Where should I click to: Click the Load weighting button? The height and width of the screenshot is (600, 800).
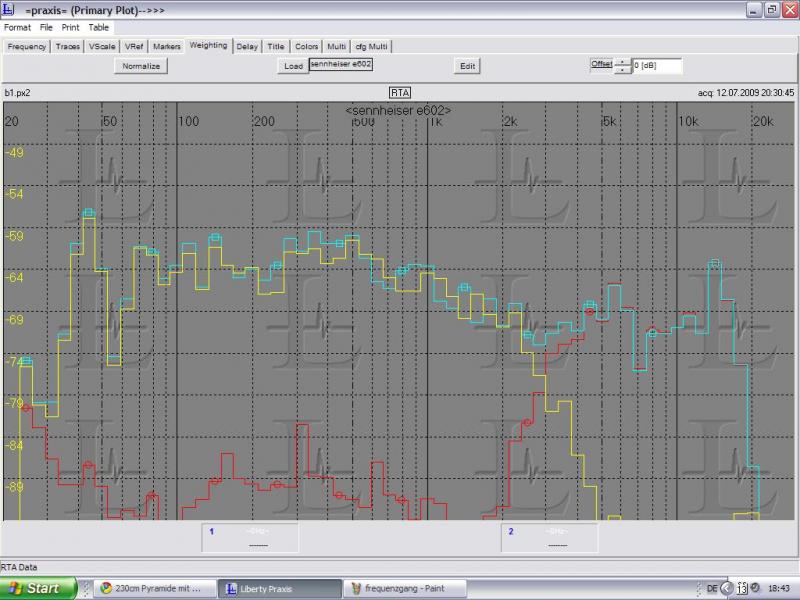(x=293, y=66)
